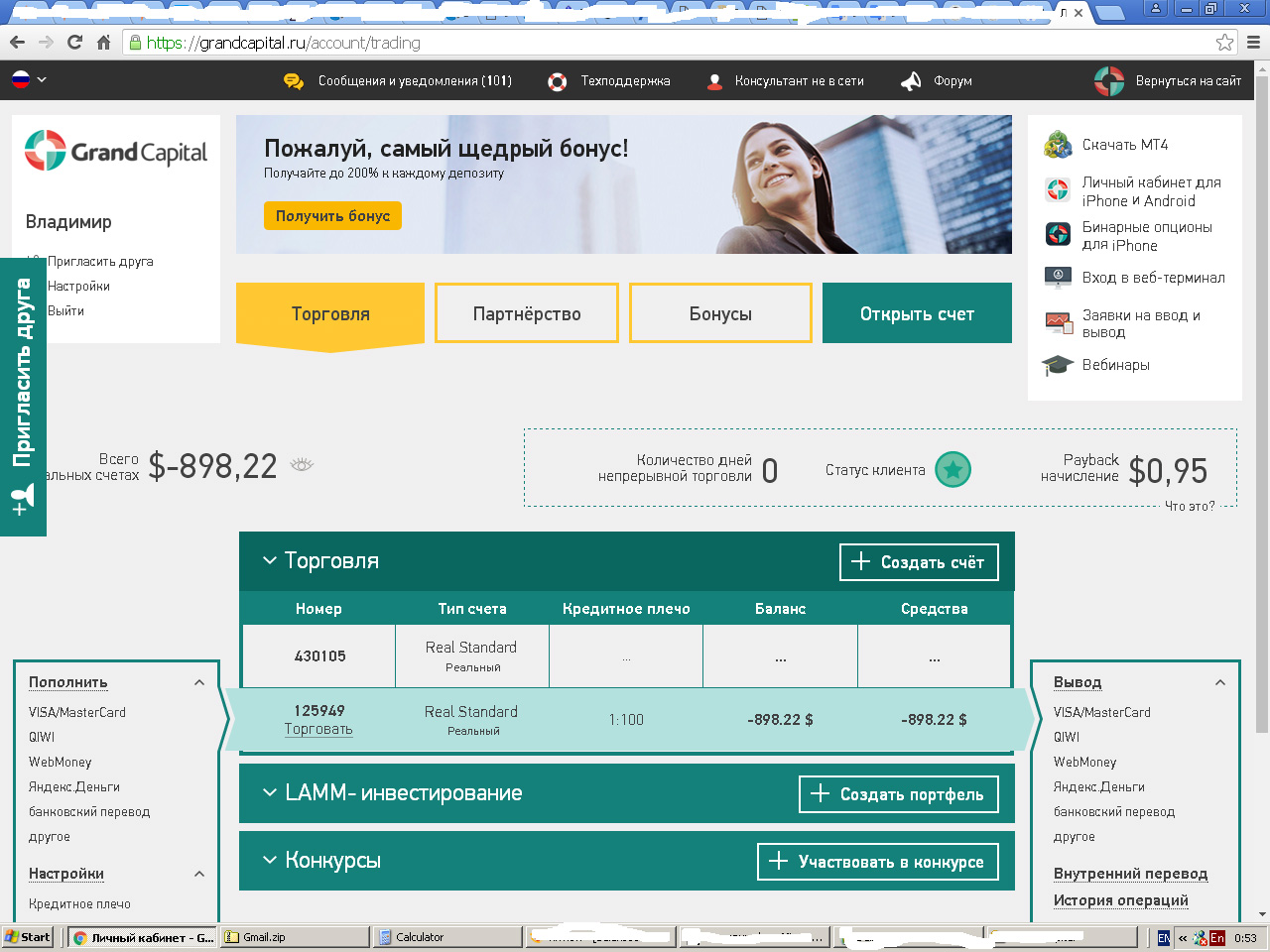Expand the Конкурсы section chevron
The image size is (1270, 952).
tap(269, 860)
